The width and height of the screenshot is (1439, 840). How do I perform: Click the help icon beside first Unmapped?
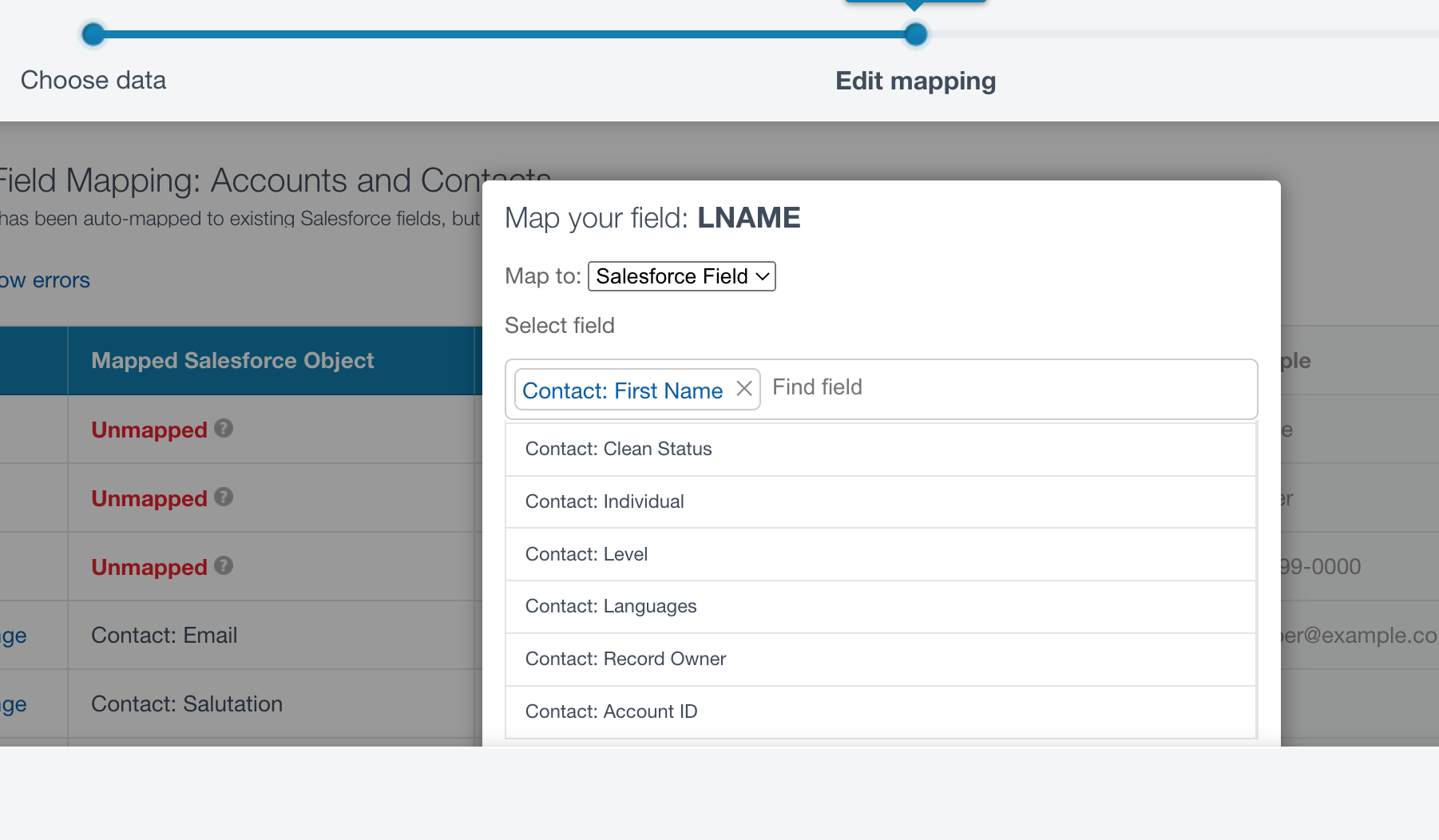224,429
